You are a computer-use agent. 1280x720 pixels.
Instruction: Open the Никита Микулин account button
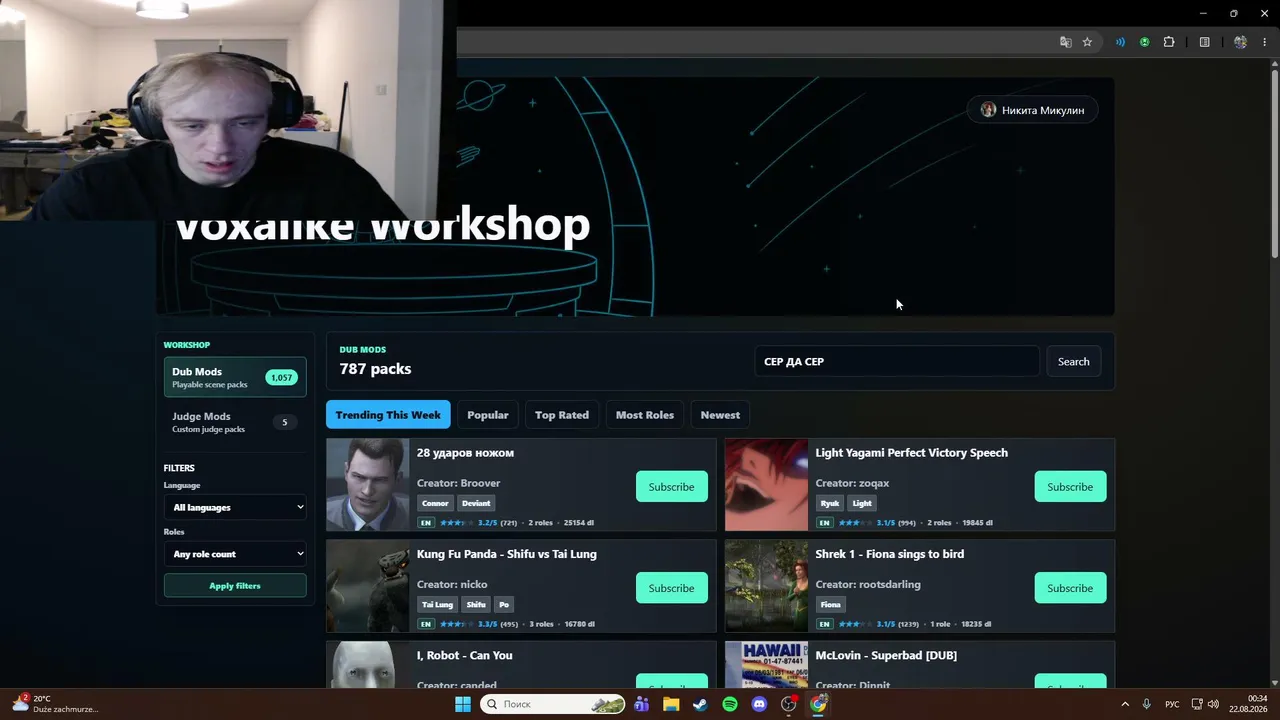pos(1033,110)
